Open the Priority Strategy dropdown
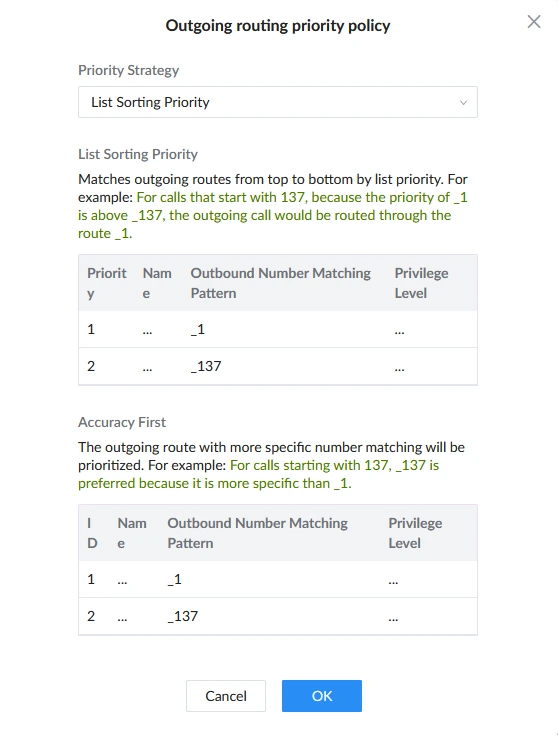Viewport: 558px width, 735px height. click(278, 102)
